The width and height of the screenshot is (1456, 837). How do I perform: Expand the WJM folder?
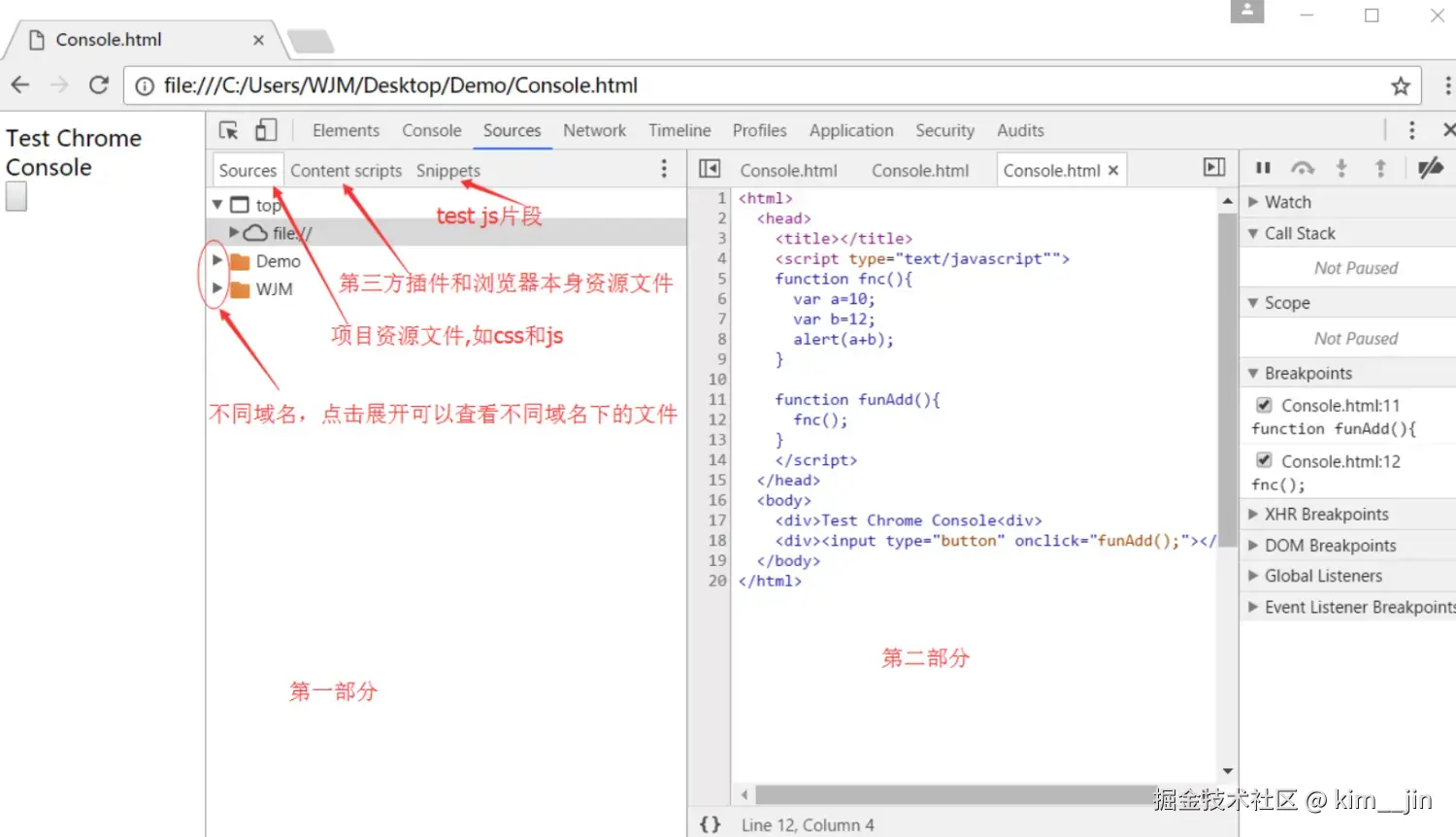click(x=217, y=288)
